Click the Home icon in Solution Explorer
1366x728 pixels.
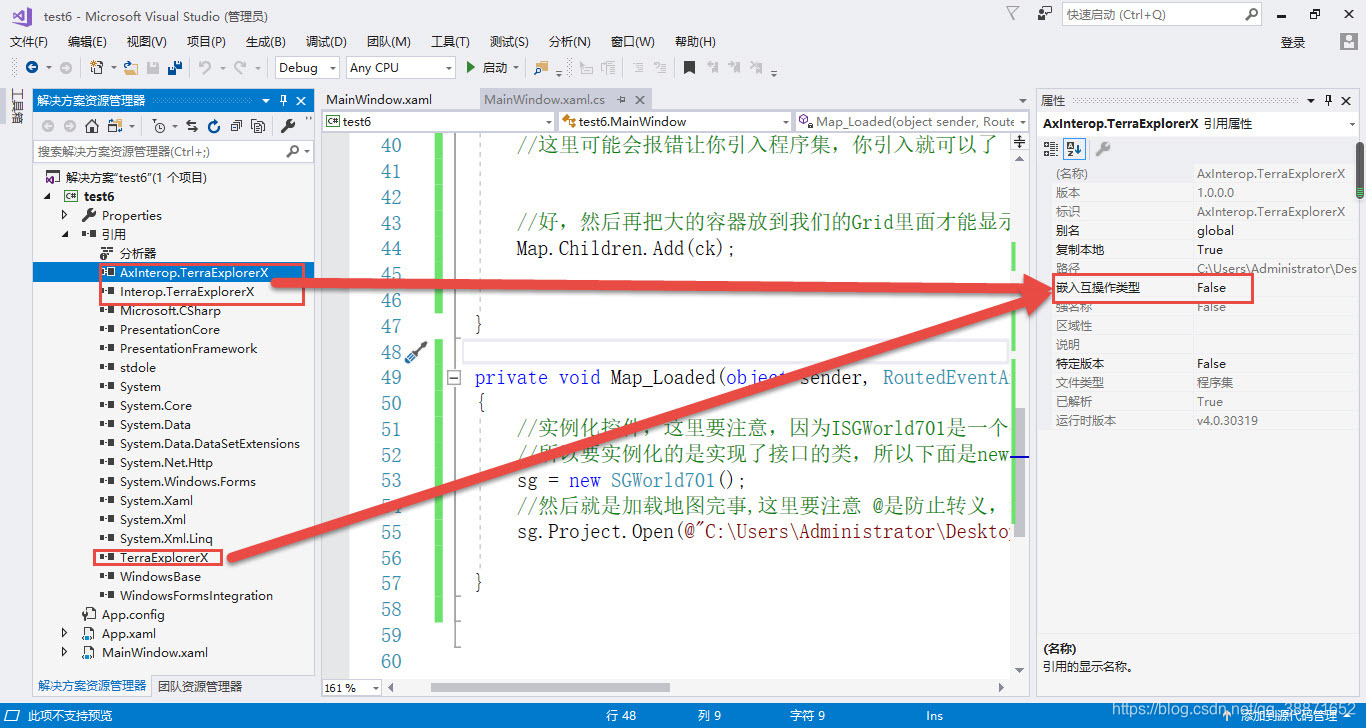pos(92,126)
